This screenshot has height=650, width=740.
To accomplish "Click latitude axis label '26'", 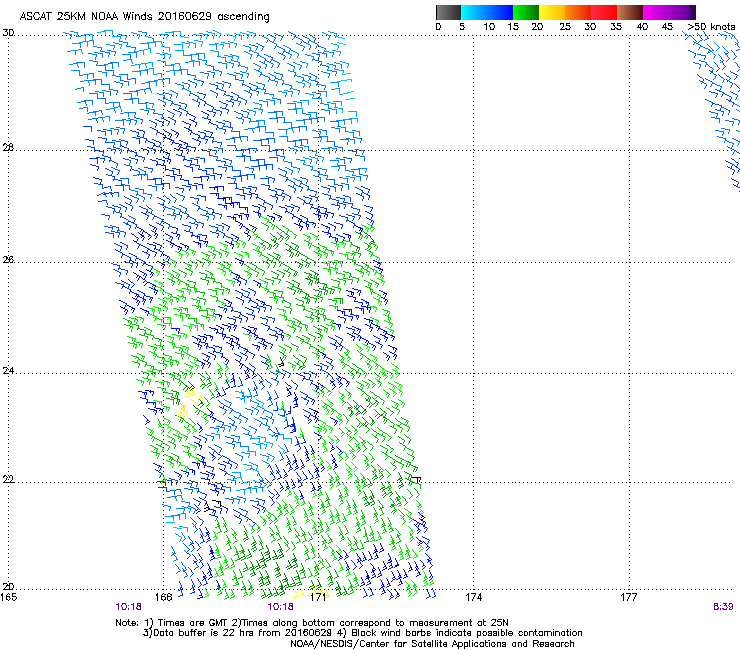I will coord(8,260).
